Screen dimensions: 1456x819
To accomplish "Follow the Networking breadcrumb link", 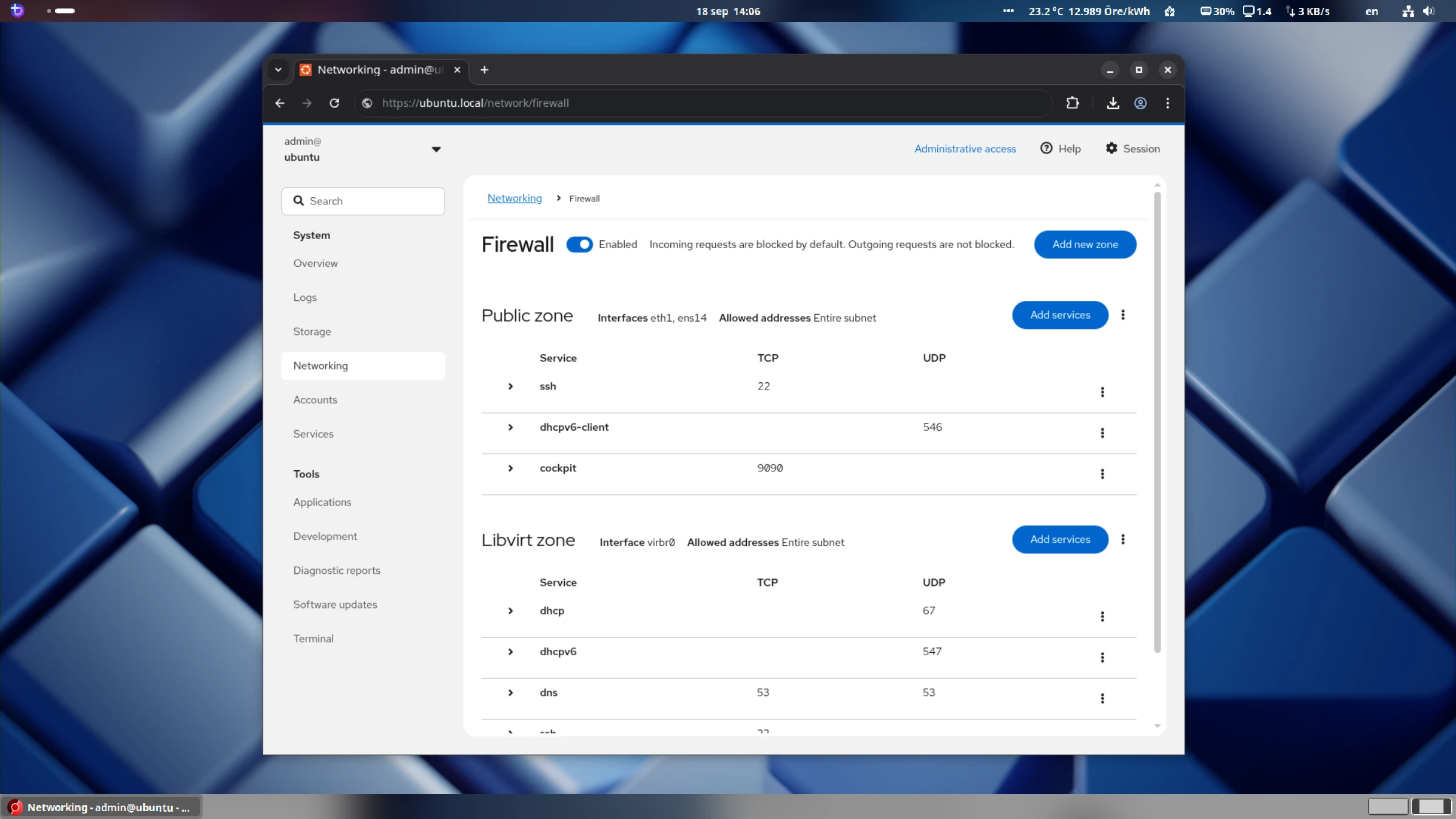I will pyautogui.click(x=514, y=198).
